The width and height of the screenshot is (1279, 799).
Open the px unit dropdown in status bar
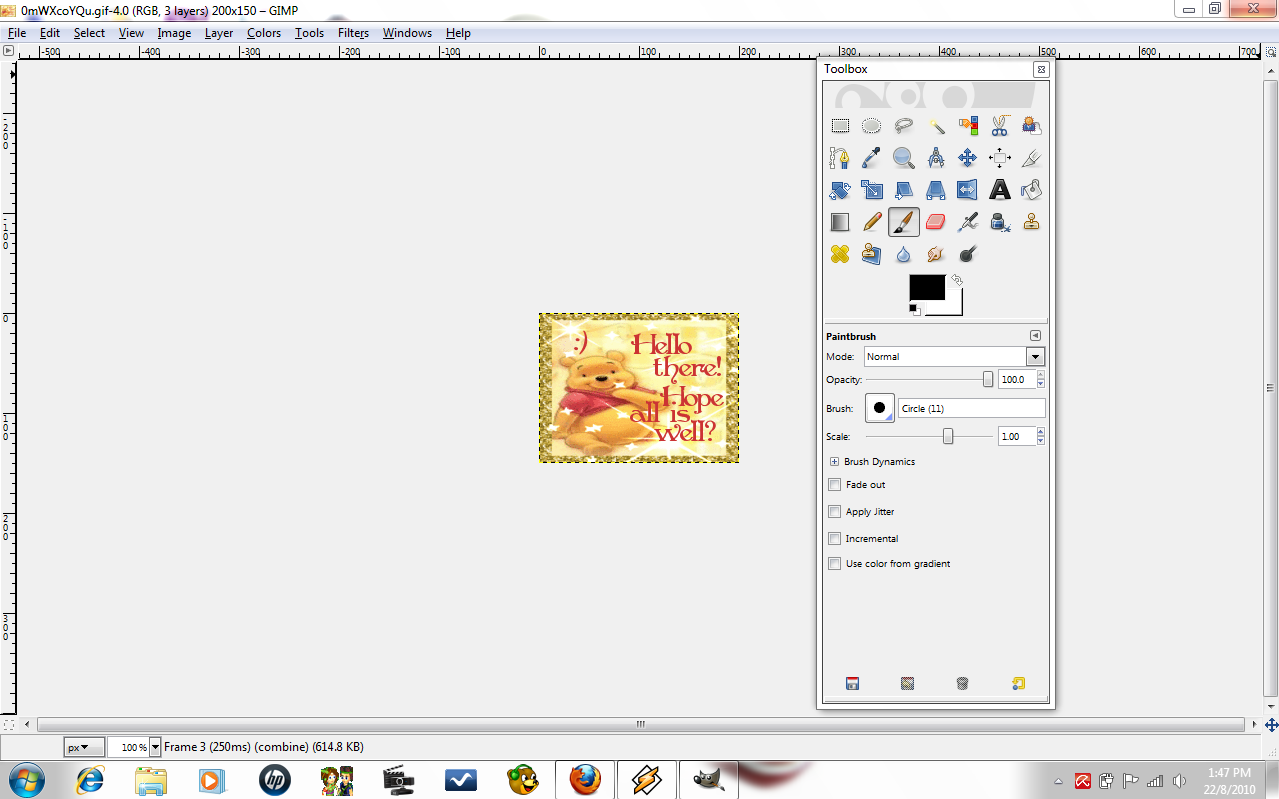point(84,747)
